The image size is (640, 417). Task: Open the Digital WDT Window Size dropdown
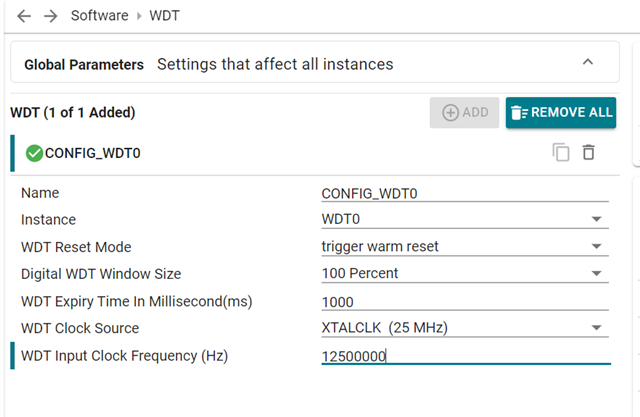tap(465, 273)
